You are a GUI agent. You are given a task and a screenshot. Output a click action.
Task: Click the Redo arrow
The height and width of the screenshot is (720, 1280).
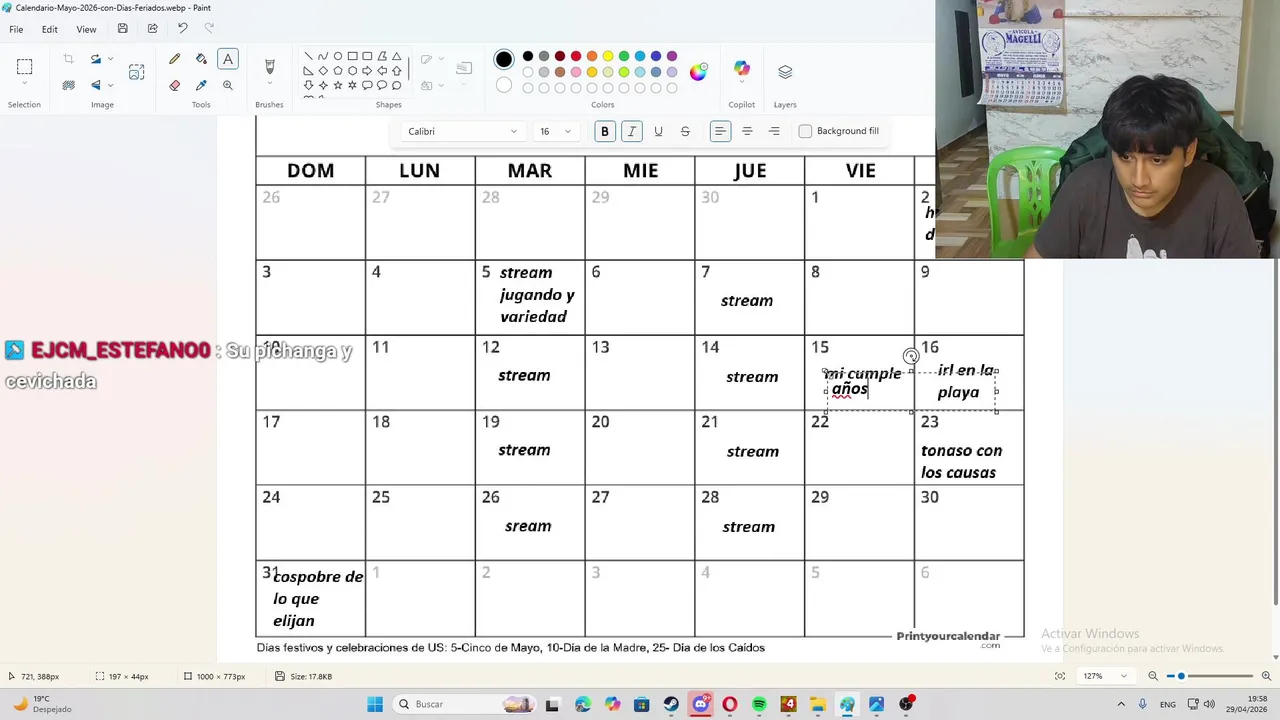pos(209,29)
